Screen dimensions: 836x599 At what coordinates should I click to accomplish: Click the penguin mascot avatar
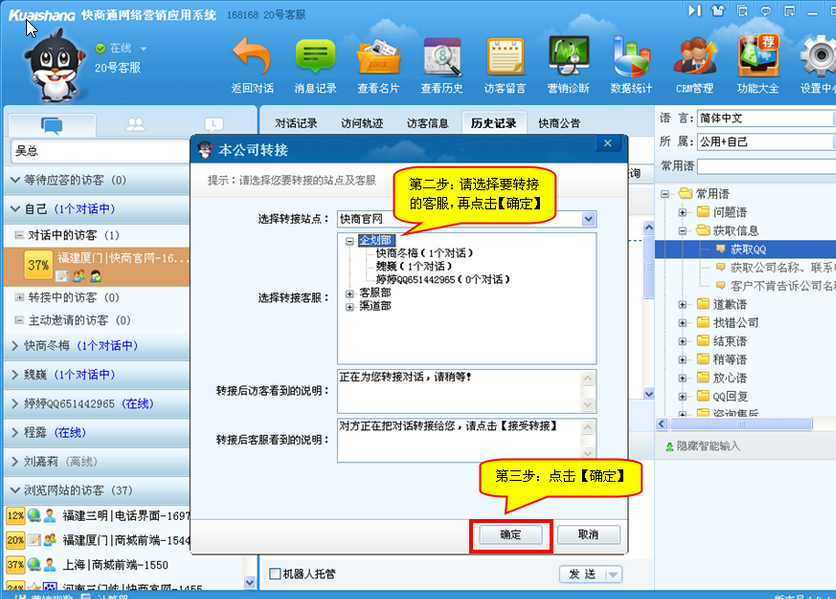[x=55, y=65]
